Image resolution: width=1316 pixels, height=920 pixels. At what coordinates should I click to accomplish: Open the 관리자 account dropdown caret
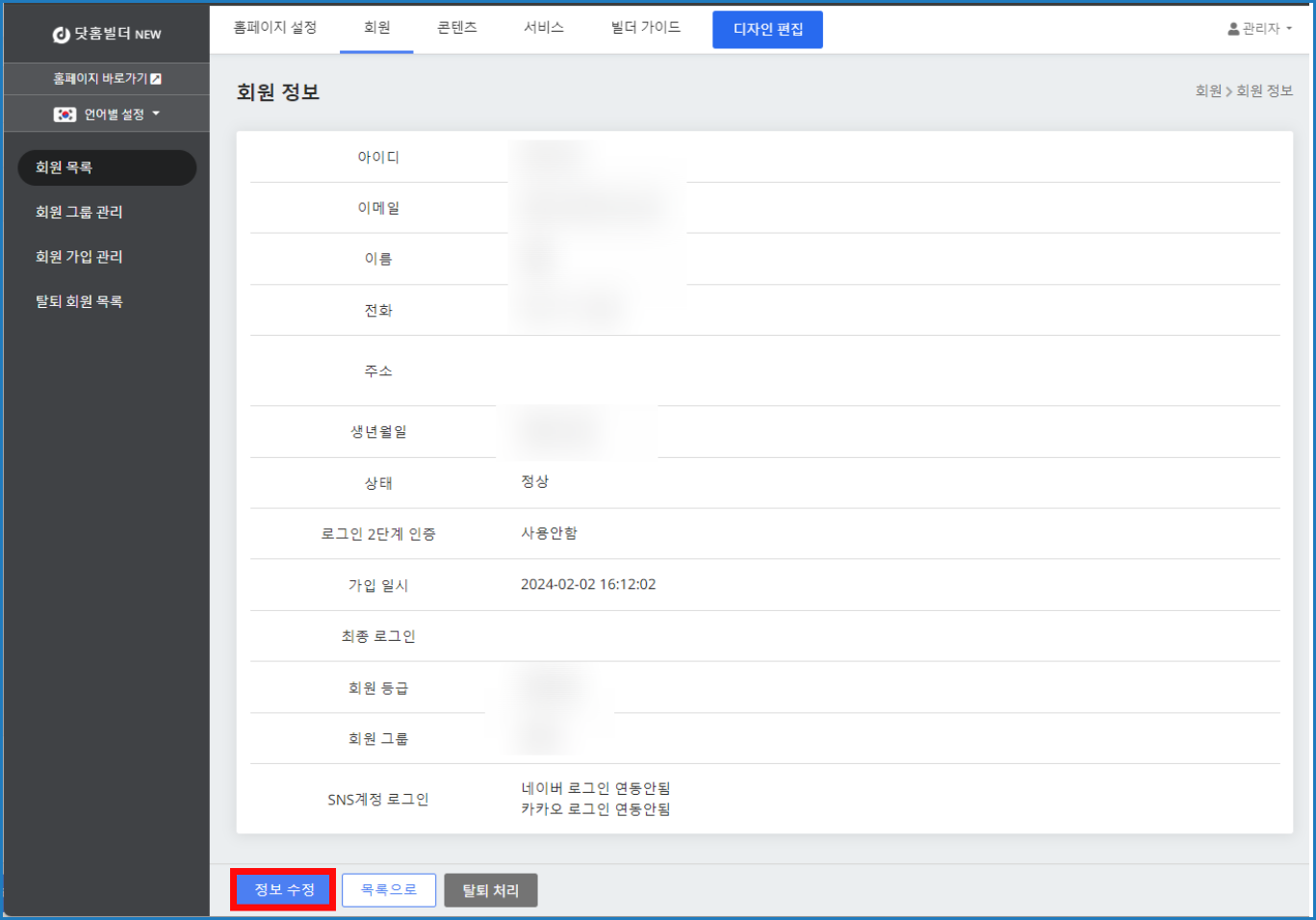(1289, 29)
